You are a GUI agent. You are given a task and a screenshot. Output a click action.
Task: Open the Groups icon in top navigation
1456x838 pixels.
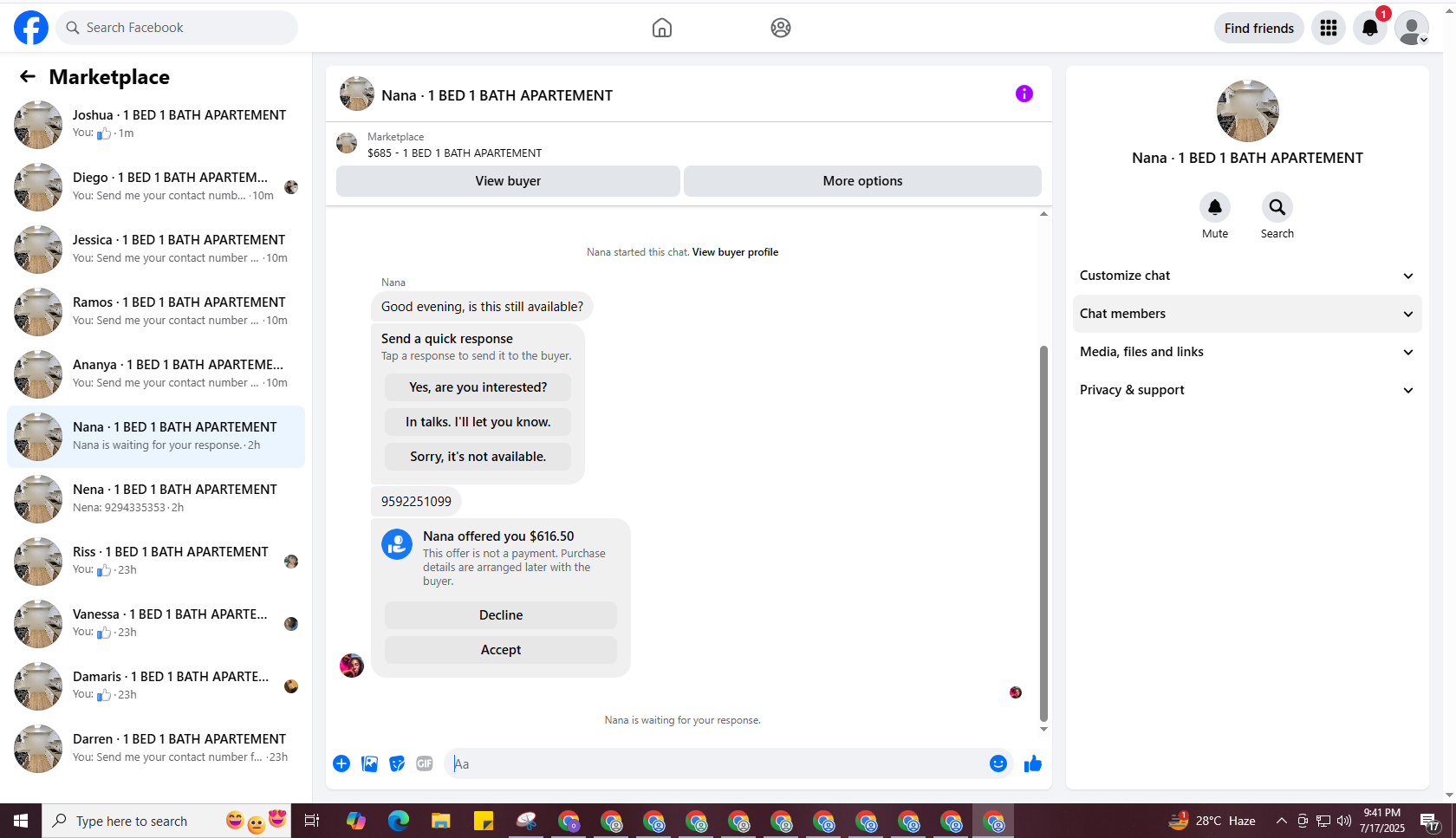(x=781, y=28)
